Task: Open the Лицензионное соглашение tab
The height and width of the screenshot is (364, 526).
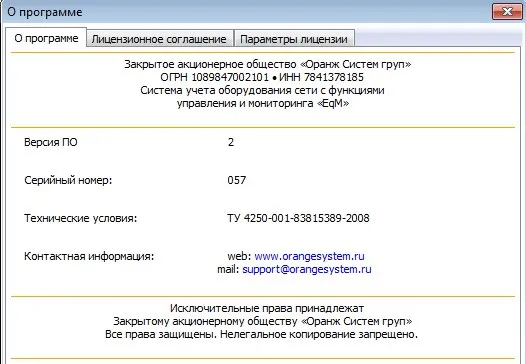Action: 159,39
